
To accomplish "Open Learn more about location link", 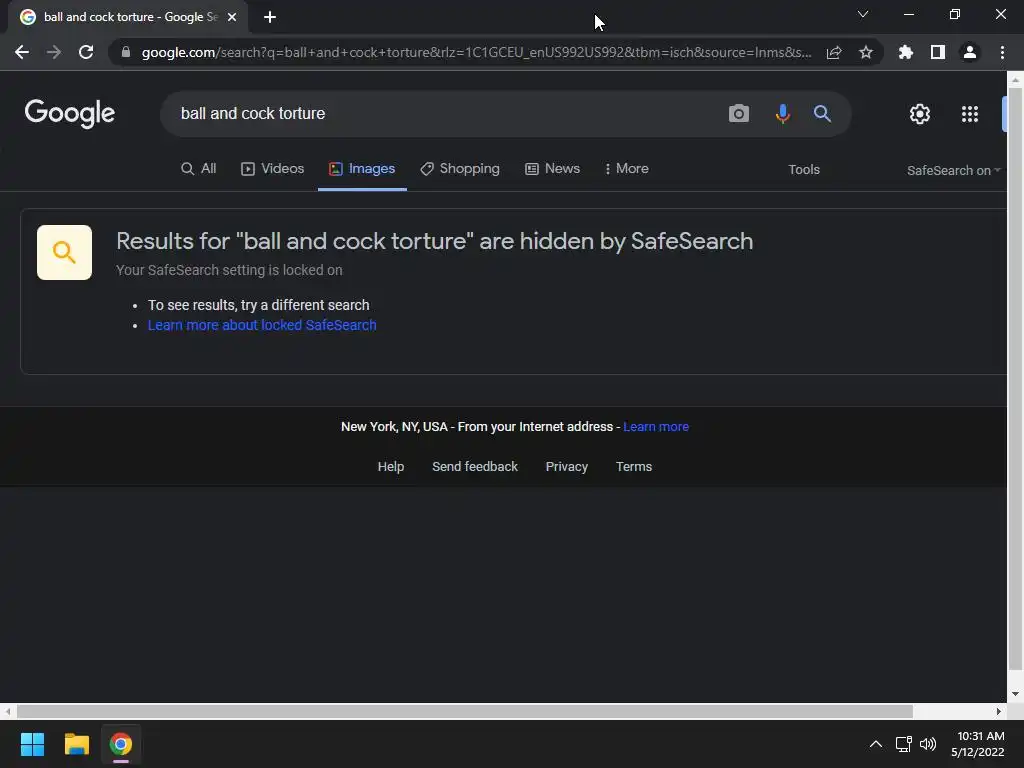I will (x=656, y=426).
